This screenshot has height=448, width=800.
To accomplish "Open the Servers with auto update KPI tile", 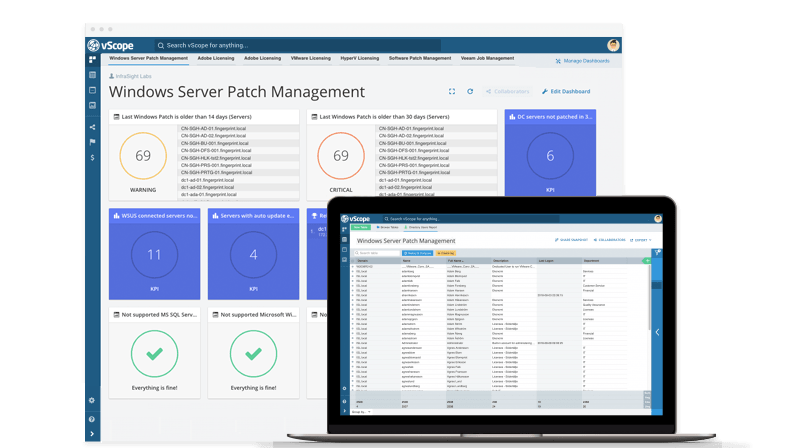I will point(253,254).
